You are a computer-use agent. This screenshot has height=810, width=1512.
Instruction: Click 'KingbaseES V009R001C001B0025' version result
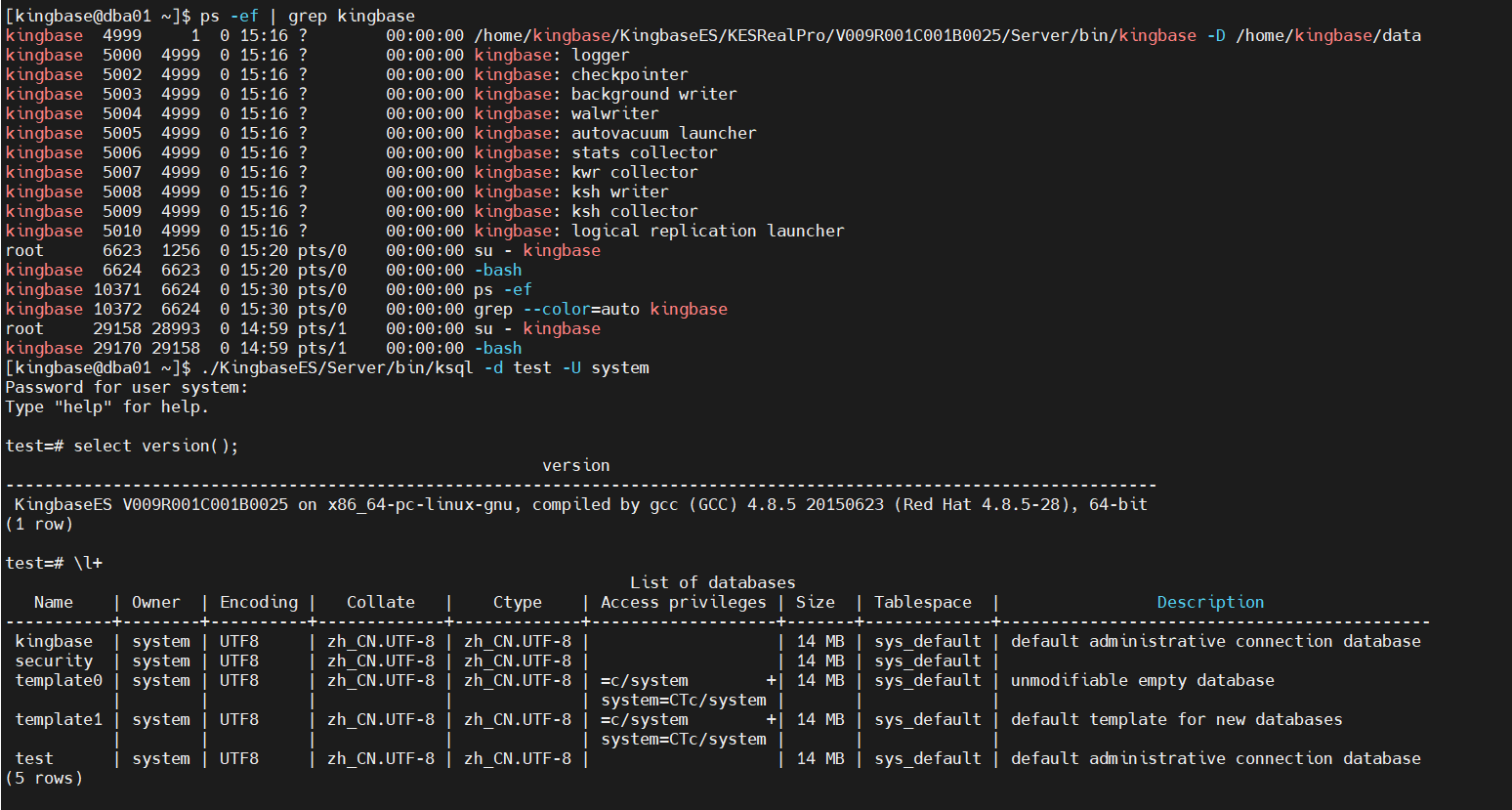(x=151, y=504)
